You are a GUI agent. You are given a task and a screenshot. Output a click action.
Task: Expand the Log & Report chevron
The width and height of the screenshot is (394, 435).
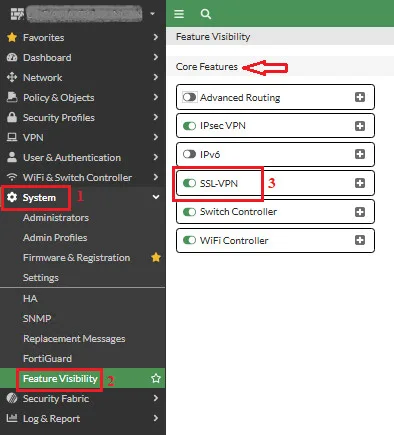point(156,418)
